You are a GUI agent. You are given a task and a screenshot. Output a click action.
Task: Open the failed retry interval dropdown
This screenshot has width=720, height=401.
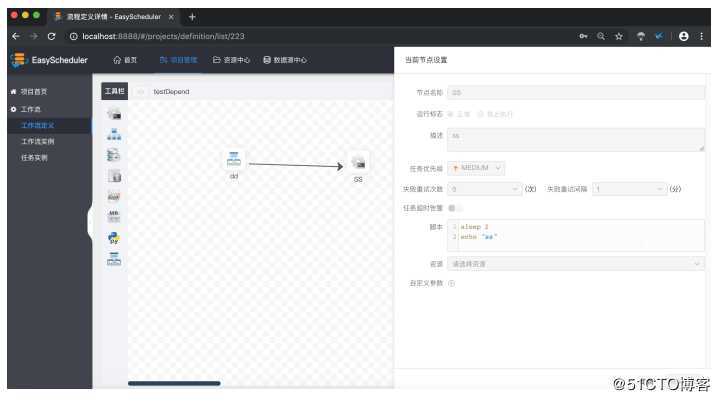[x=630, y=189]
